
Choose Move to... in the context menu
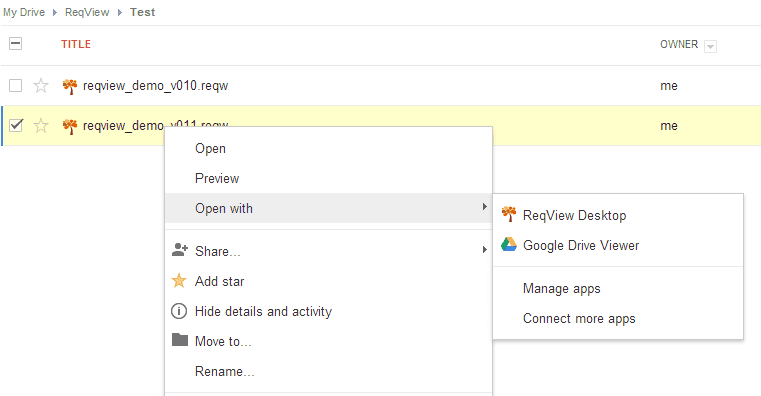pos(329,341)
